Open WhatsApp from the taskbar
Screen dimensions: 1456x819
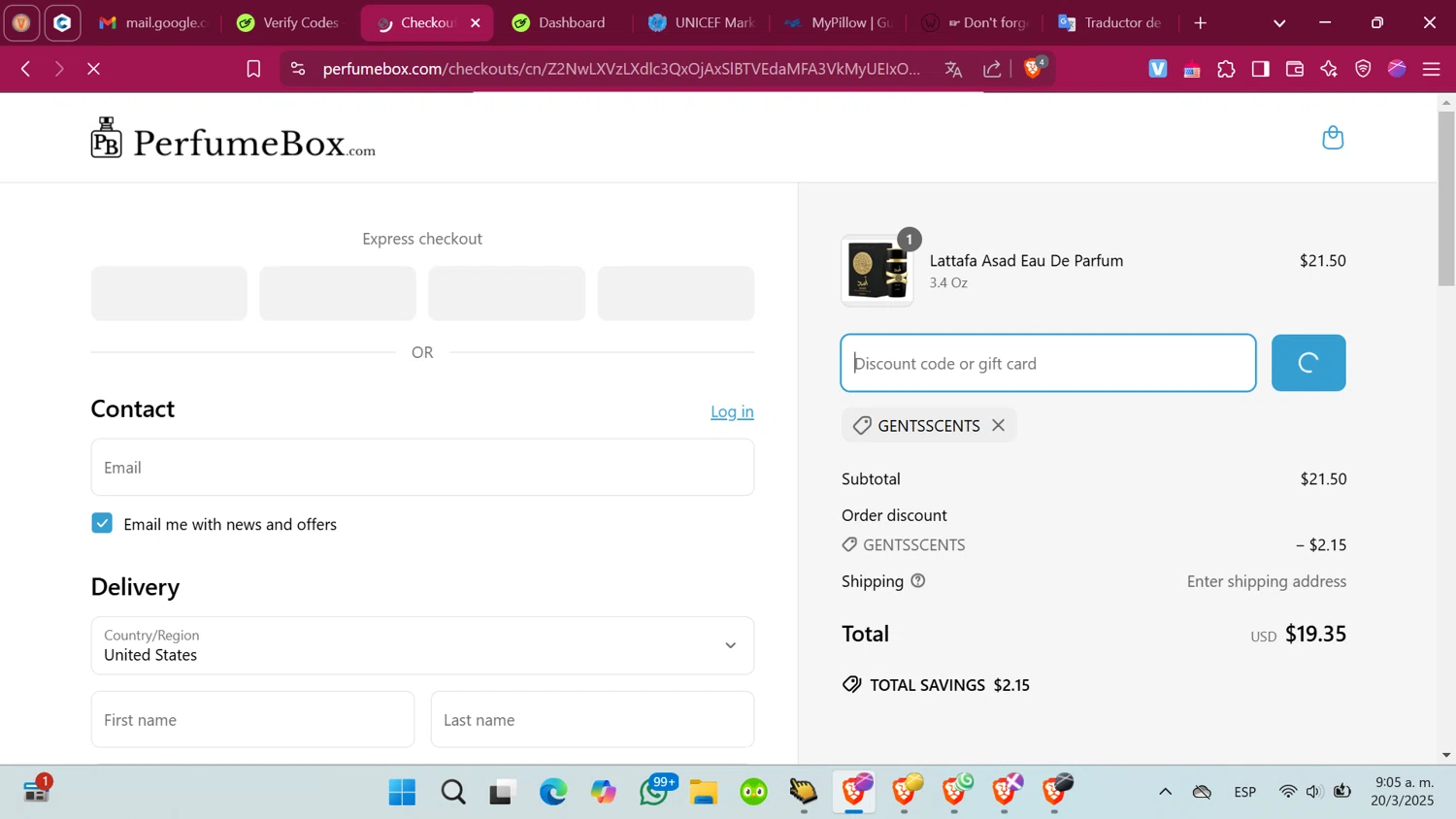[x=655, y=792]
